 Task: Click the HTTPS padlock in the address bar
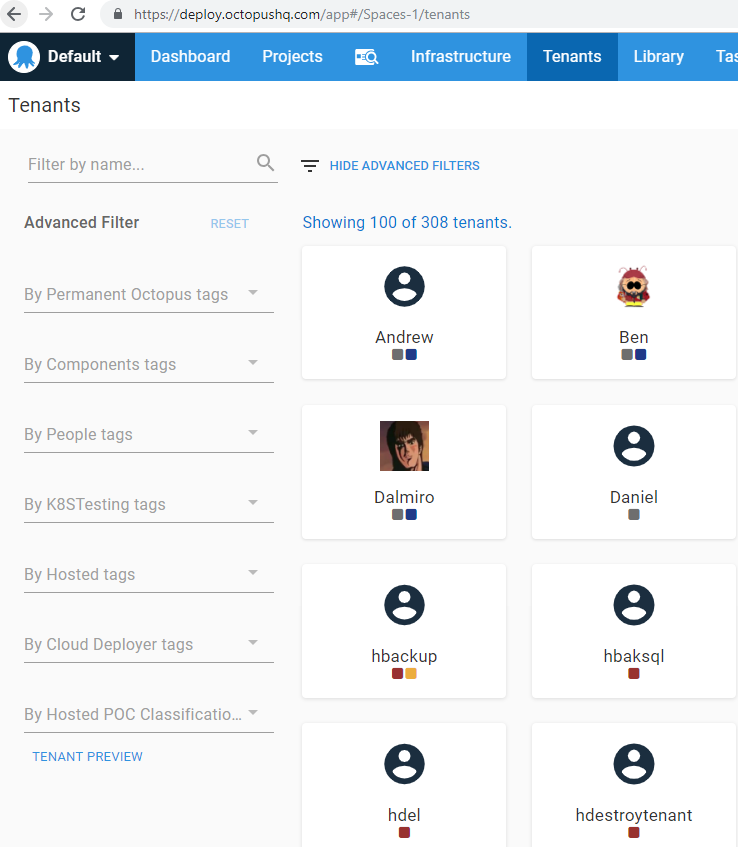pos(119,15)
